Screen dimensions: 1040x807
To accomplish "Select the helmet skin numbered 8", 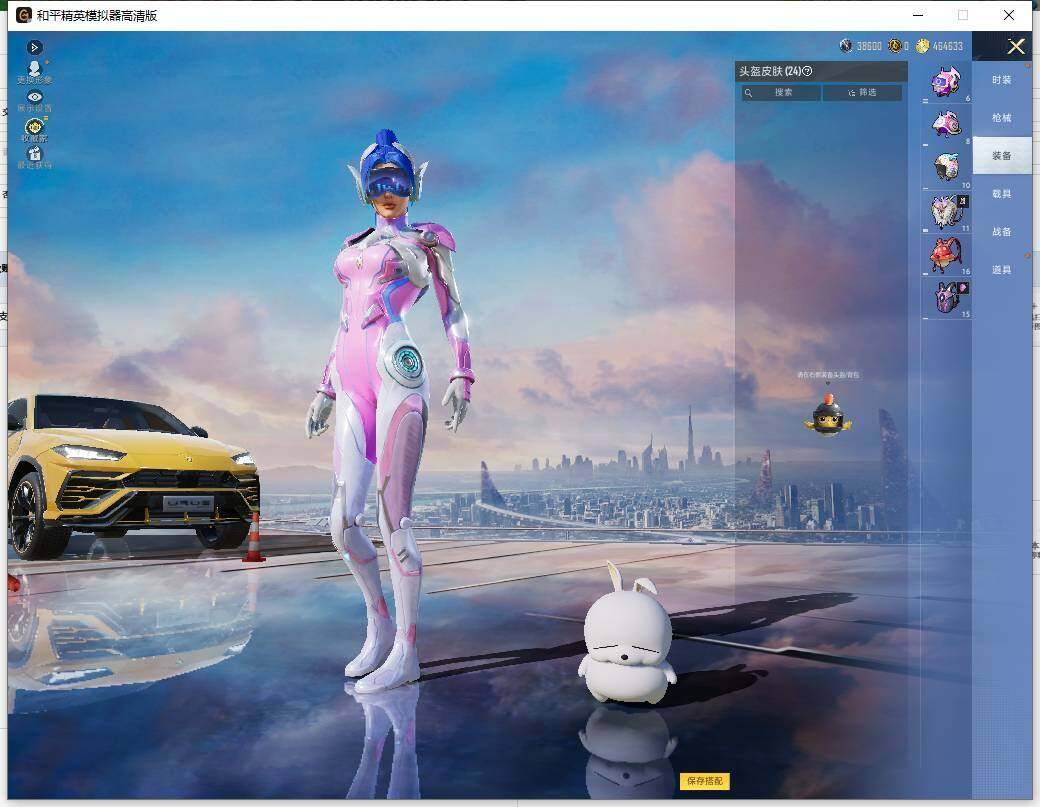I will click(x=946, y=125).
